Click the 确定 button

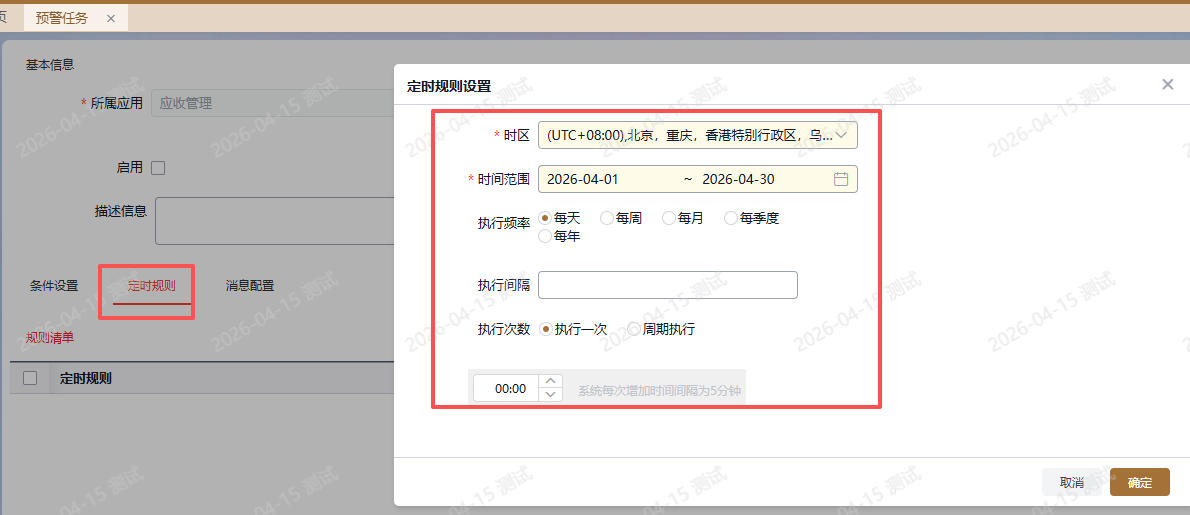[1139, 482]
